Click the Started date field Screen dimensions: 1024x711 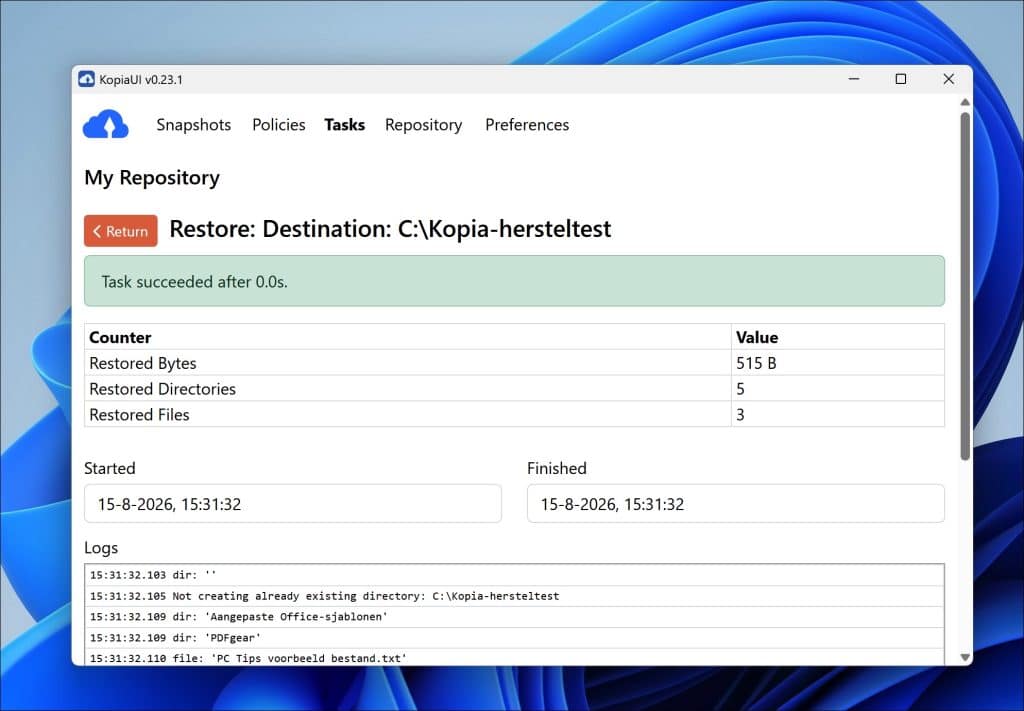coord(293,503)
